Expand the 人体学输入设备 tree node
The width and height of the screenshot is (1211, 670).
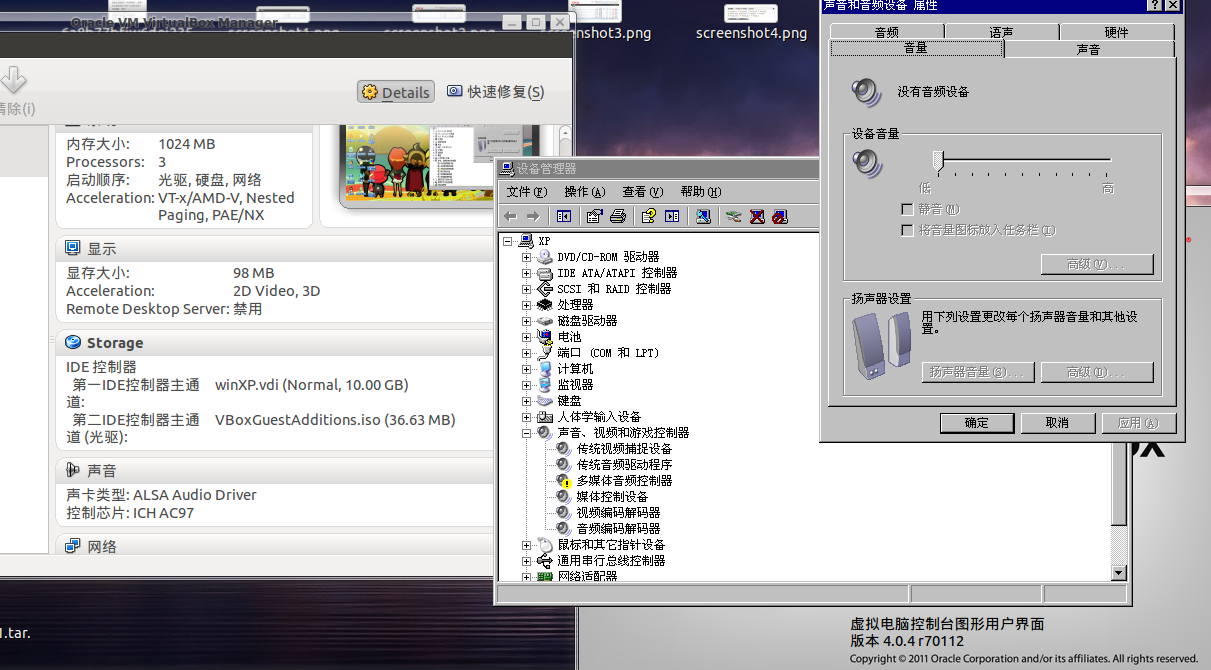526,417
